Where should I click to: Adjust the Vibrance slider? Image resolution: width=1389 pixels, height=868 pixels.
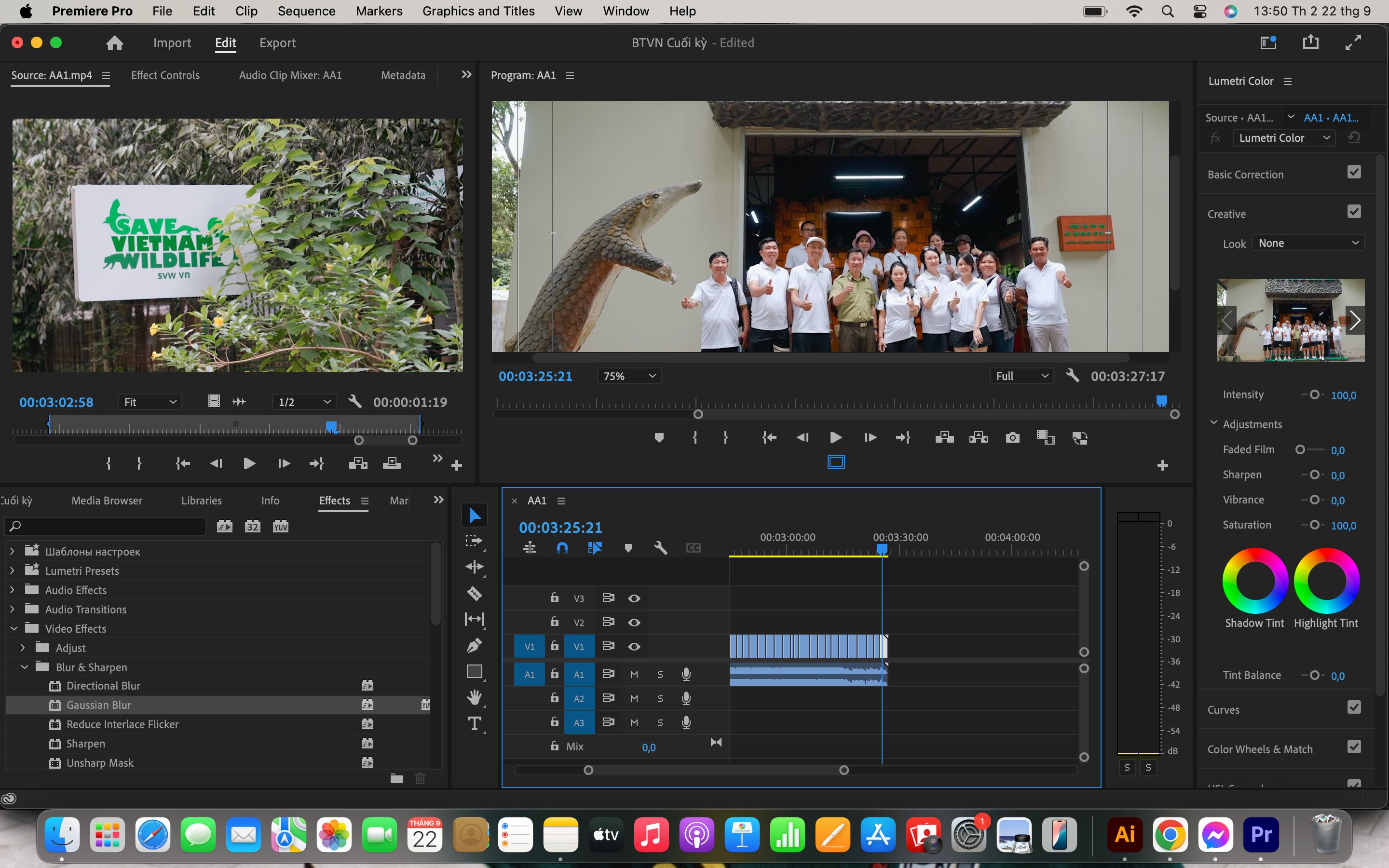[1313, 500]
